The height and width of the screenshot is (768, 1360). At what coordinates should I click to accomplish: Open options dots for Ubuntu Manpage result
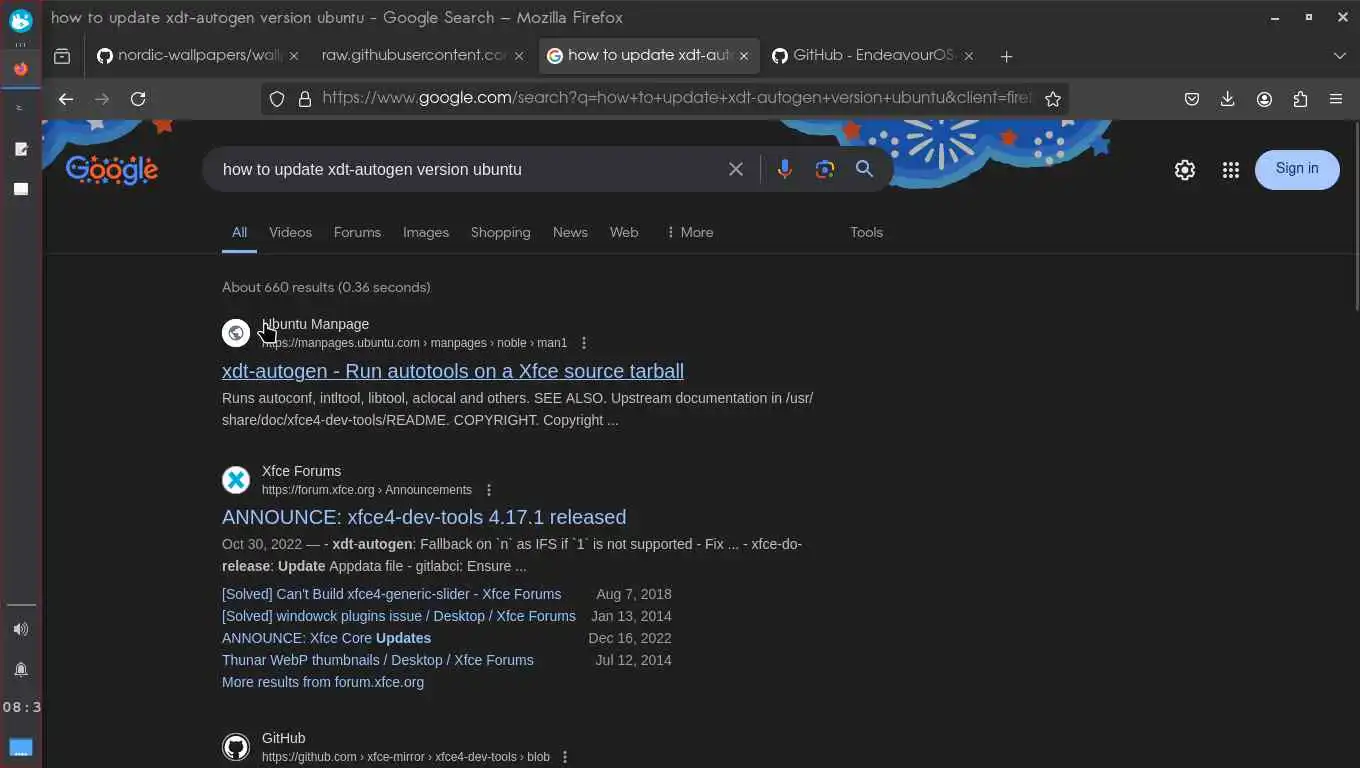click(x=584, y=343)
